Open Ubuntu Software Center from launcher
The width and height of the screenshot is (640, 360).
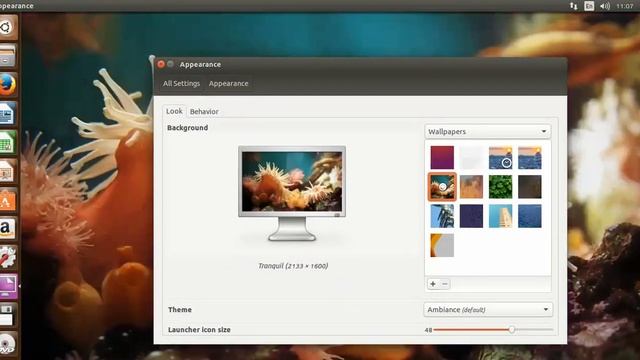7,200
